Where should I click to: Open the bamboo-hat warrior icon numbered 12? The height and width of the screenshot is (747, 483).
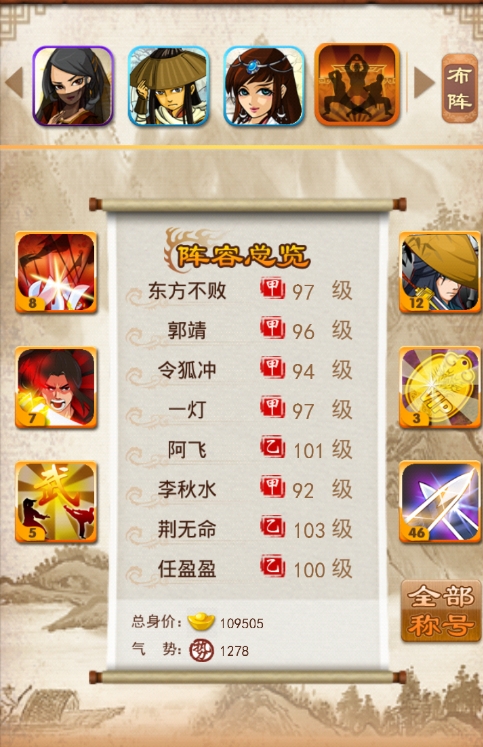440,272
